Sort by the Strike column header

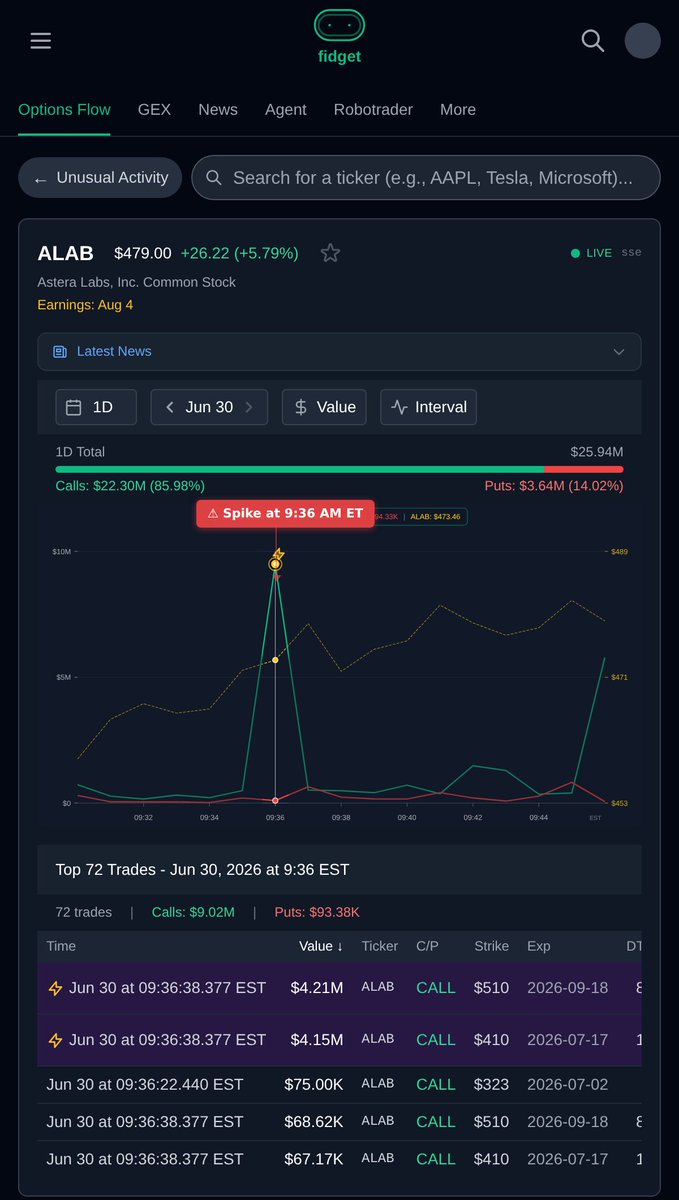click(492, 946)
